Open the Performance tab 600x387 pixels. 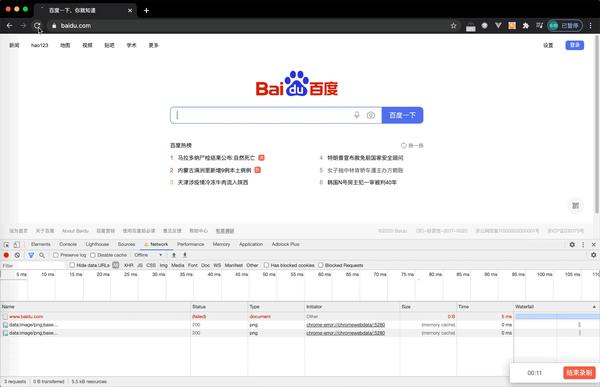[x=191, y=244]
